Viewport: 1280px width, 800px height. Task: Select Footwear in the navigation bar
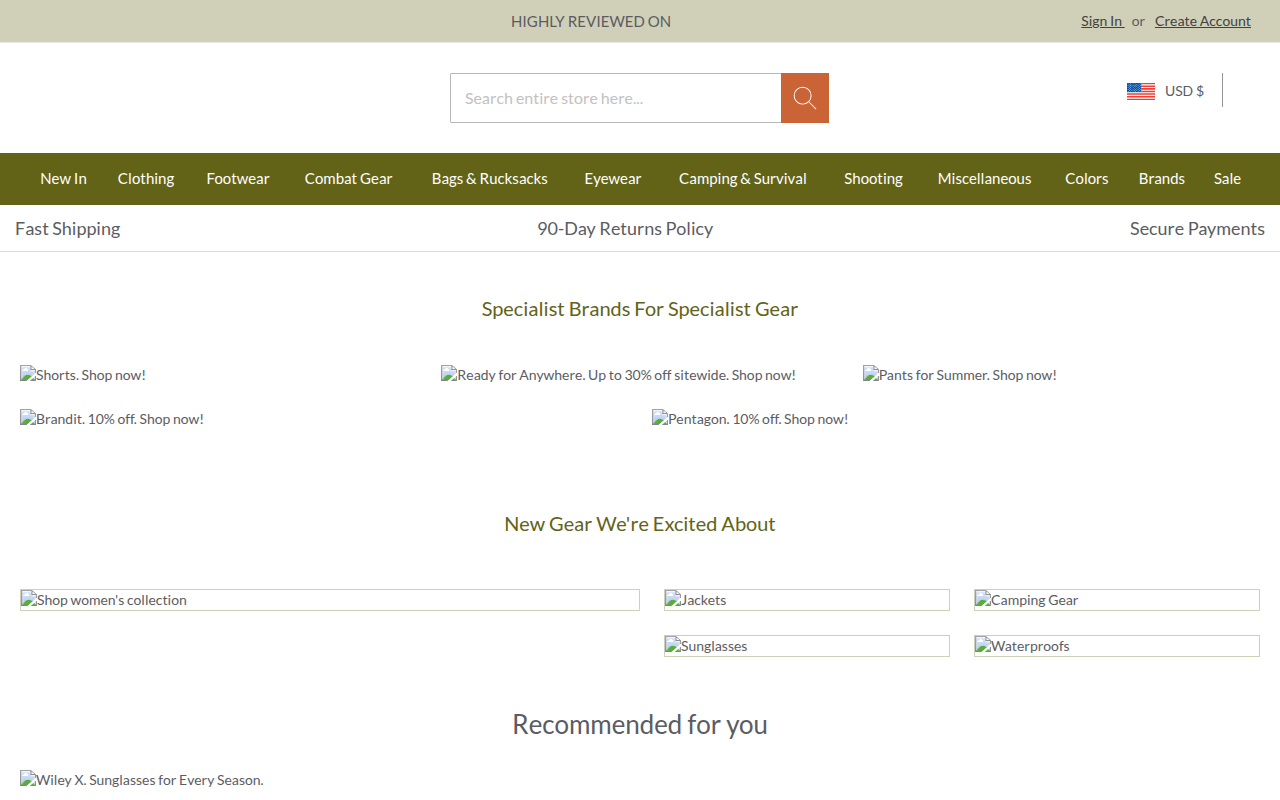coord(238,179)
